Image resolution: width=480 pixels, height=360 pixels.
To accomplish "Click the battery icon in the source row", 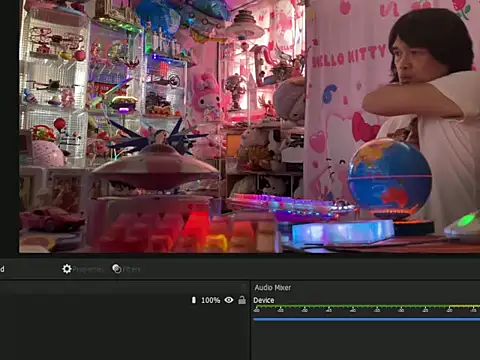I will tap(194, 300).
